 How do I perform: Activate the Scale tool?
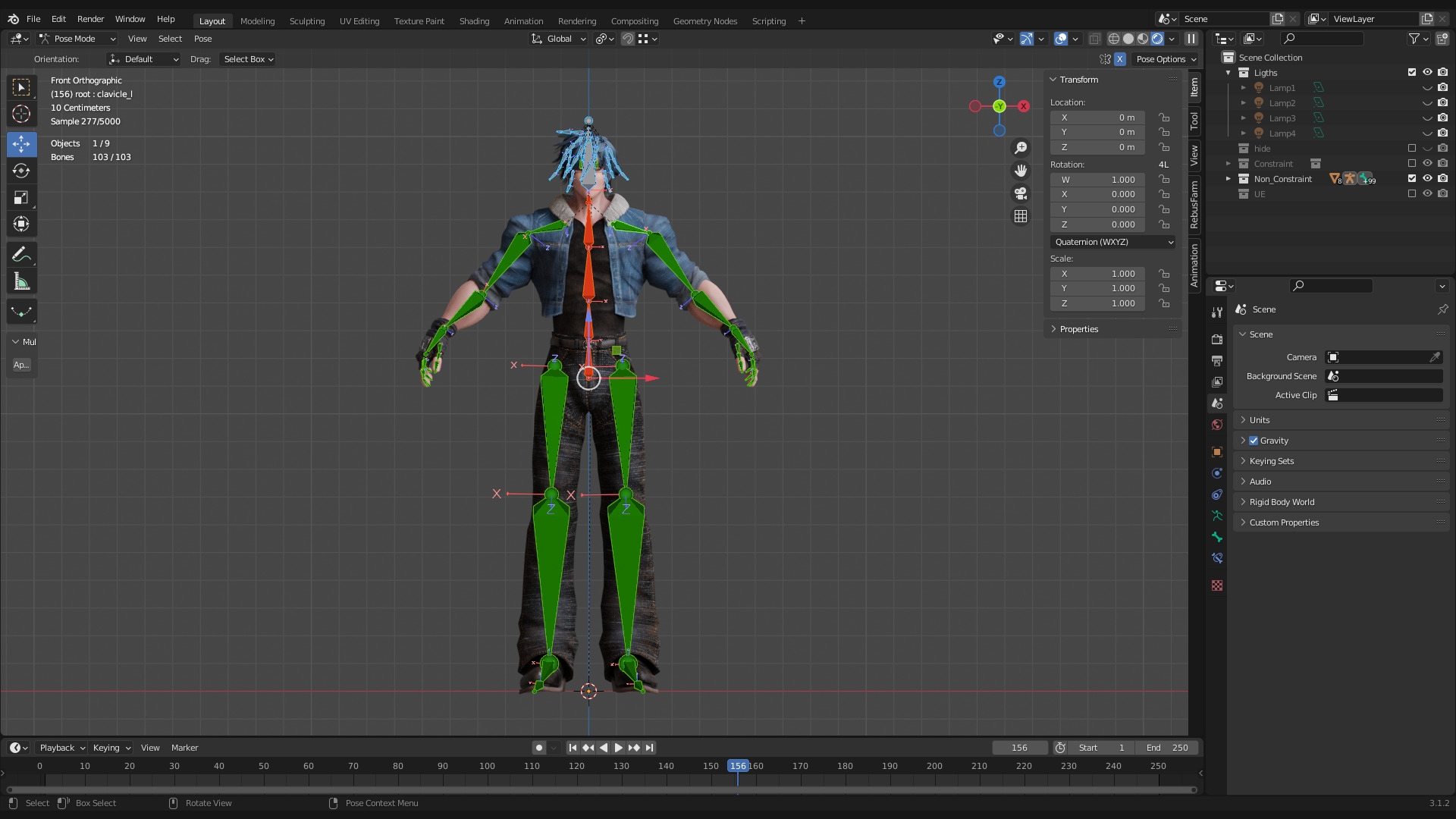(21, 198)
